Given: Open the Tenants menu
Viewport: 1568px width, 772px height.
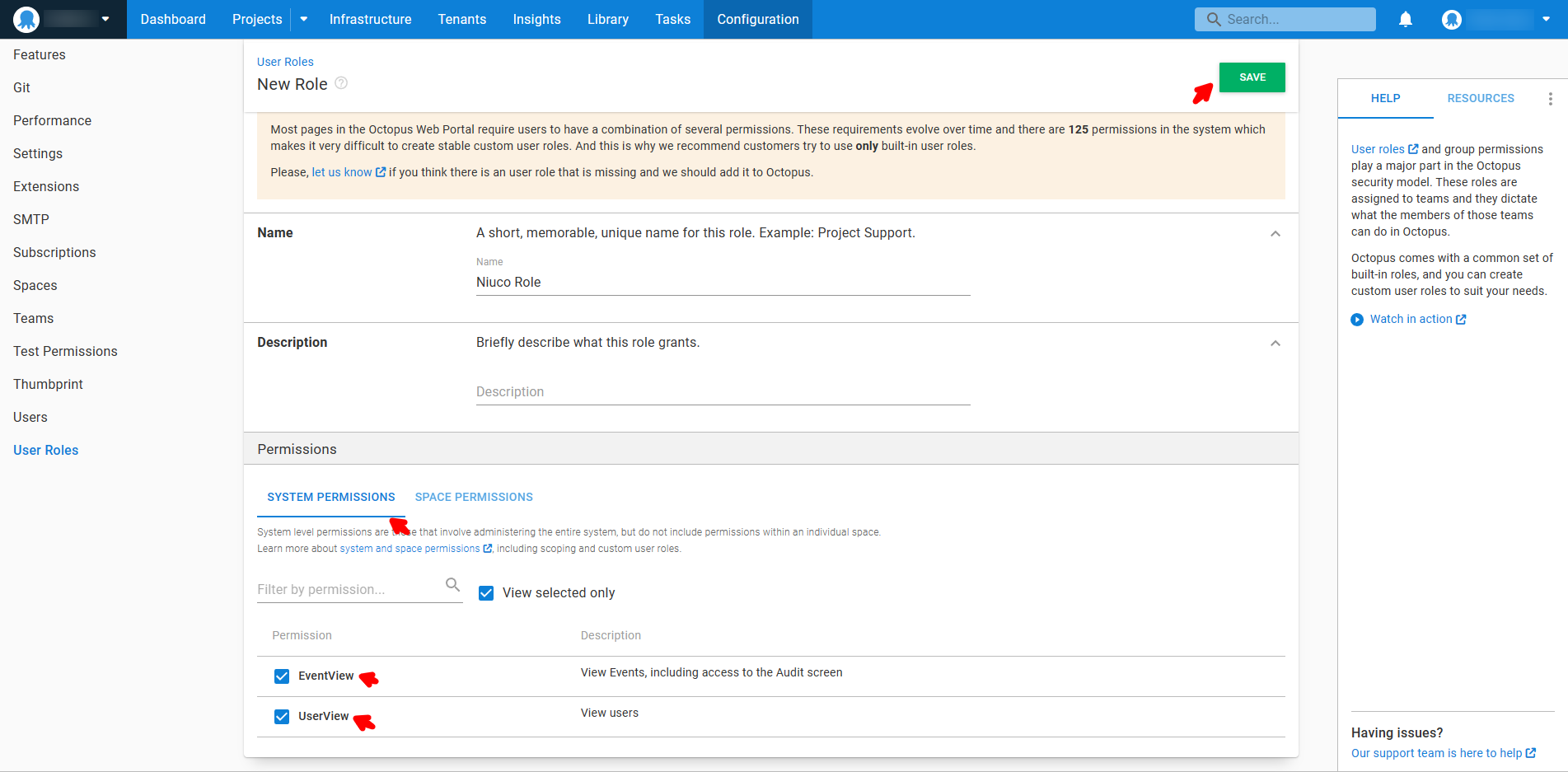Looking at the screenshot, I should tap(462, 19).
